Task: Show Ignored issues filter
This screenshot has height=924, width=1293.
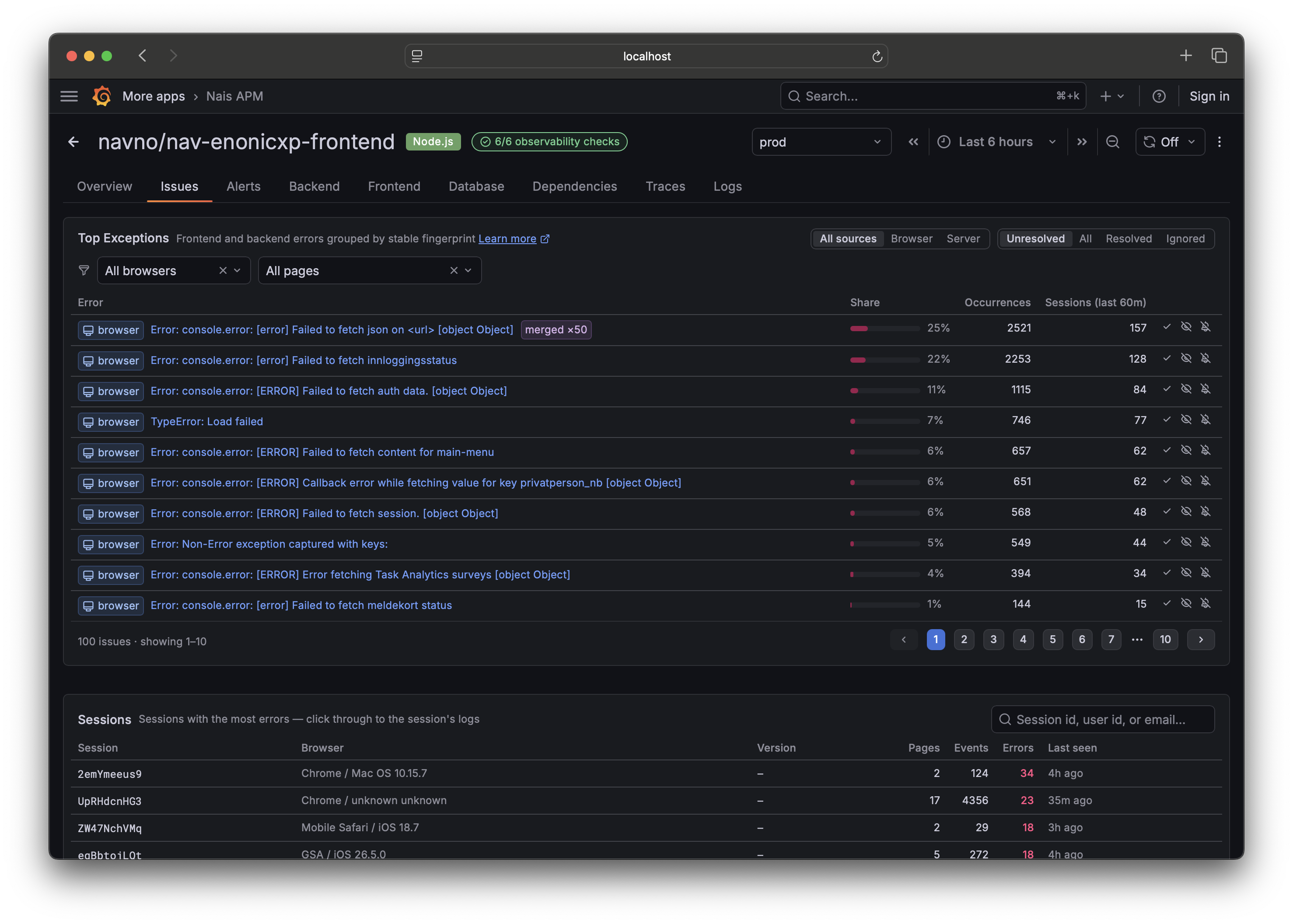Action: [1185, 239]
